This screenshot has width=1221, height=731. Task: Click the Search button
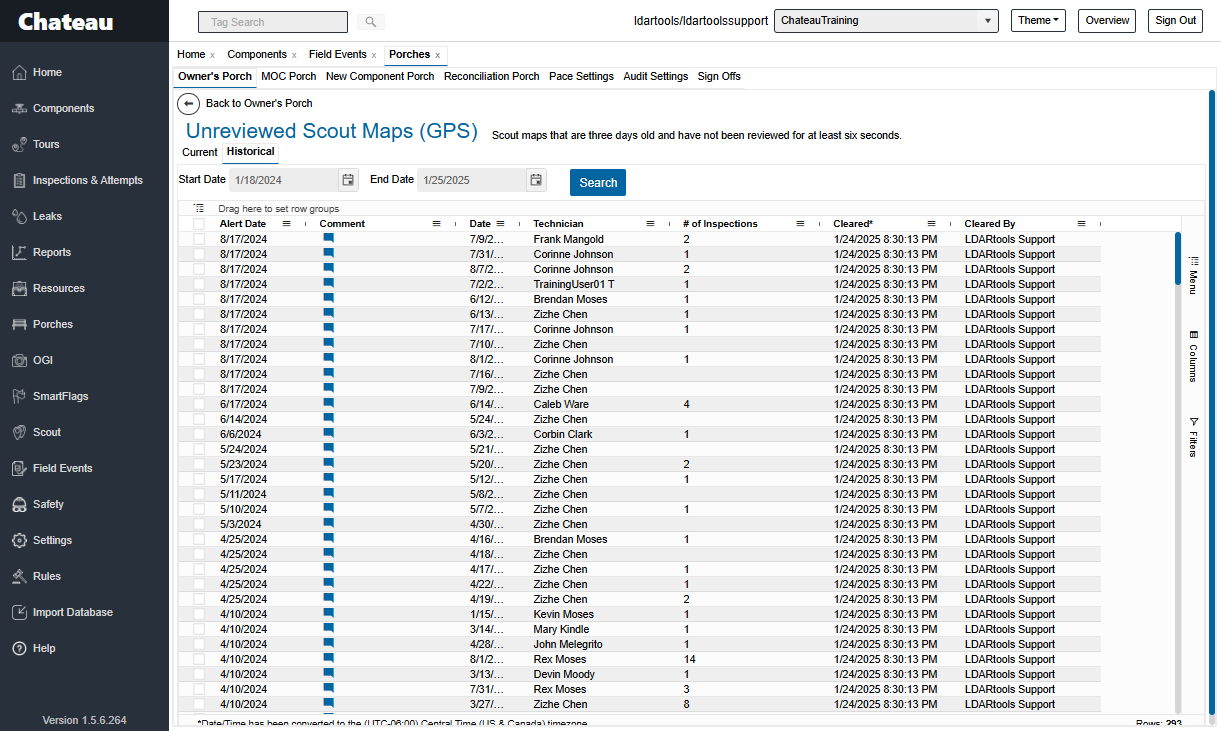[598, 182]
